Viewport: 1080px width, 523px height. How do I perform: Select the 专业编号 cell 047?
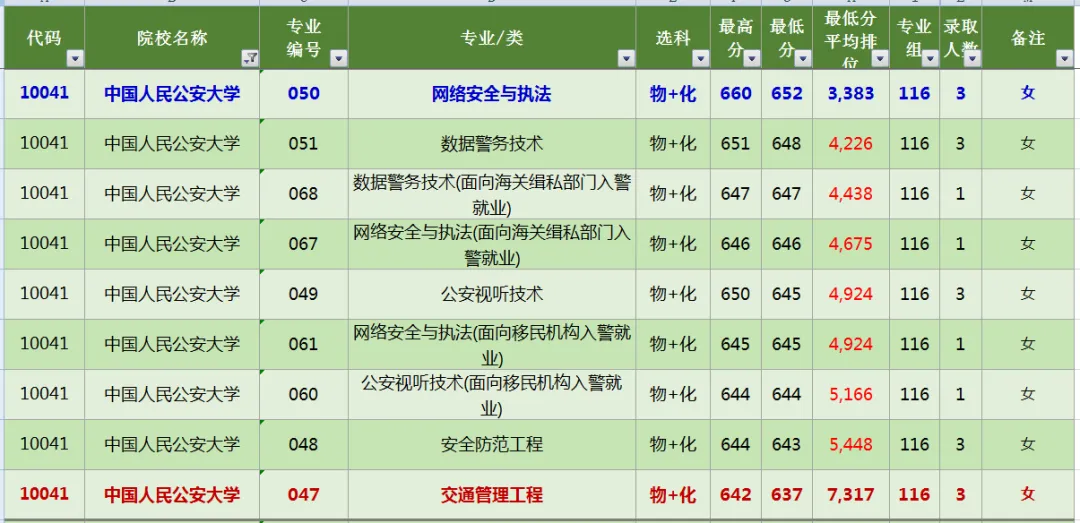pos(304,494)
